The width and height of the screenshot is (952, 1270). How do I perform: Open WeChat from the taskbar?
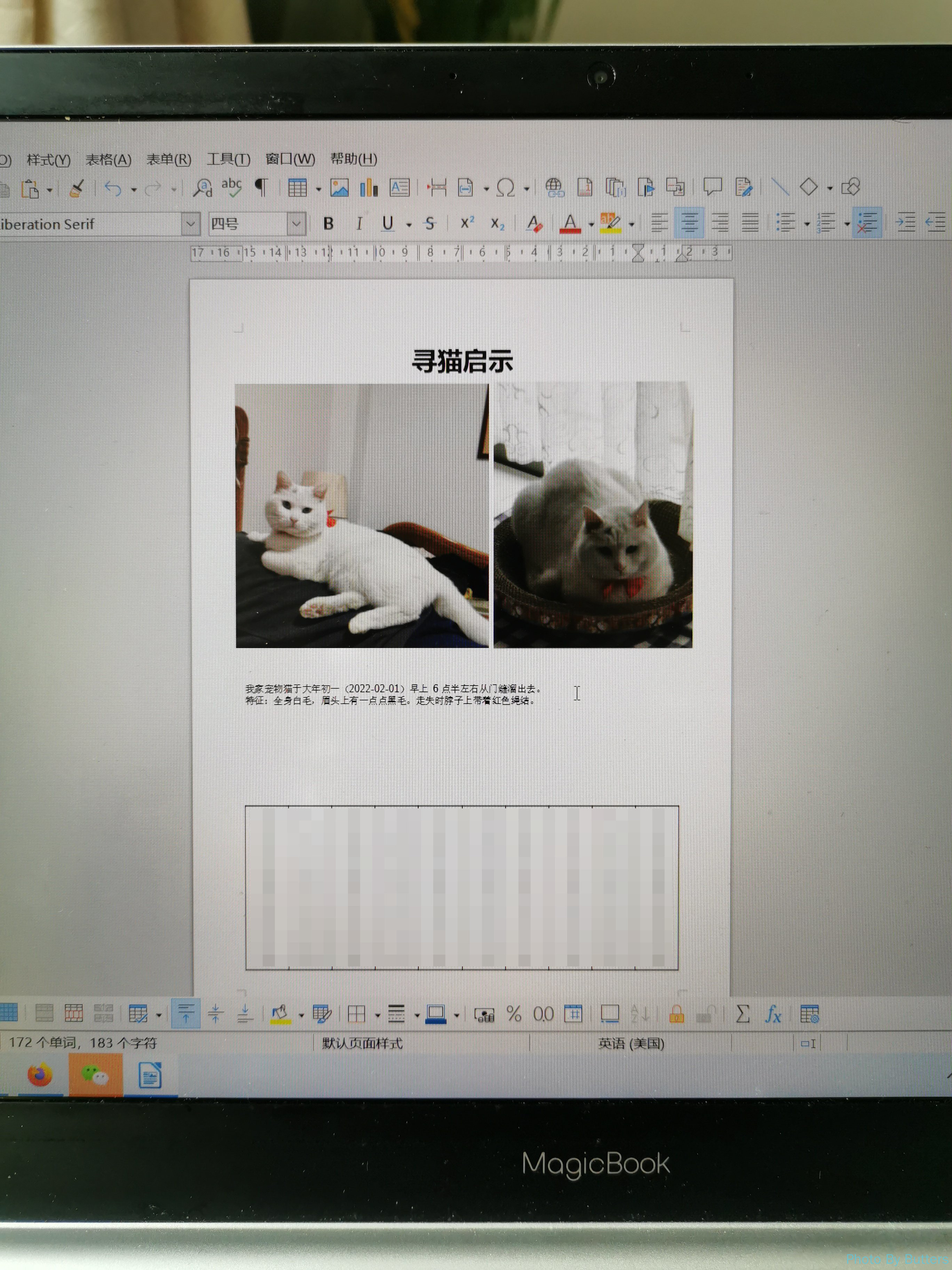click(95, 1075)
